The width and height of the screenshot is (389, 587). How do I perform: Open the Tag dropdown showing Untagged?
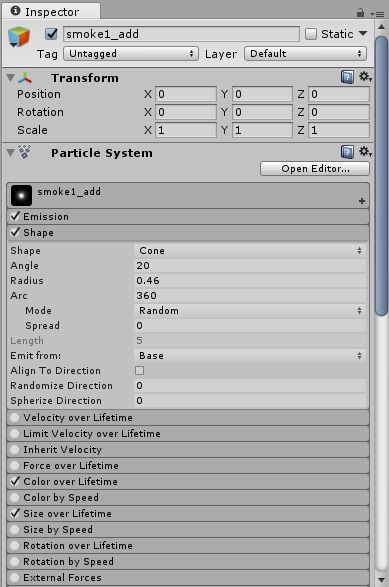pyautogui.click(x=131, y=54)
